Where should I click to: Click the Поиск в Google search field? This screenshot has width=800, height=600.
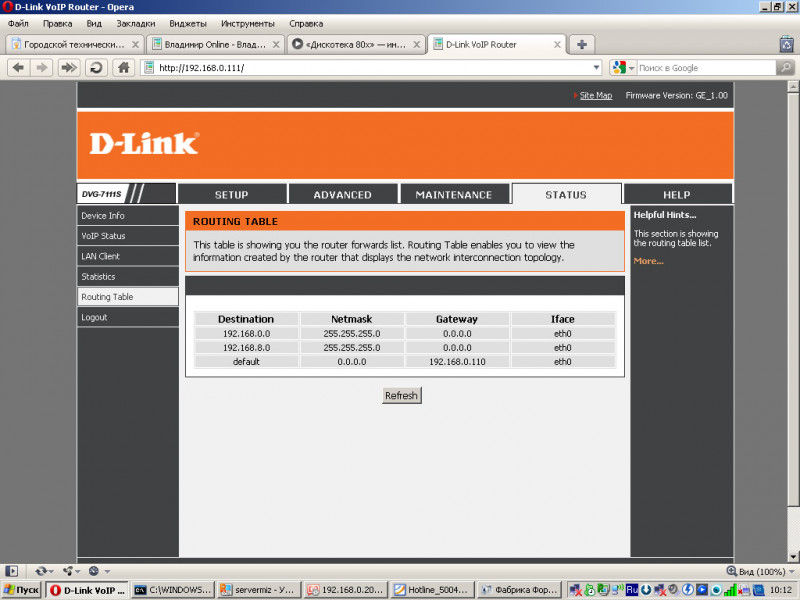click(706, 67)
